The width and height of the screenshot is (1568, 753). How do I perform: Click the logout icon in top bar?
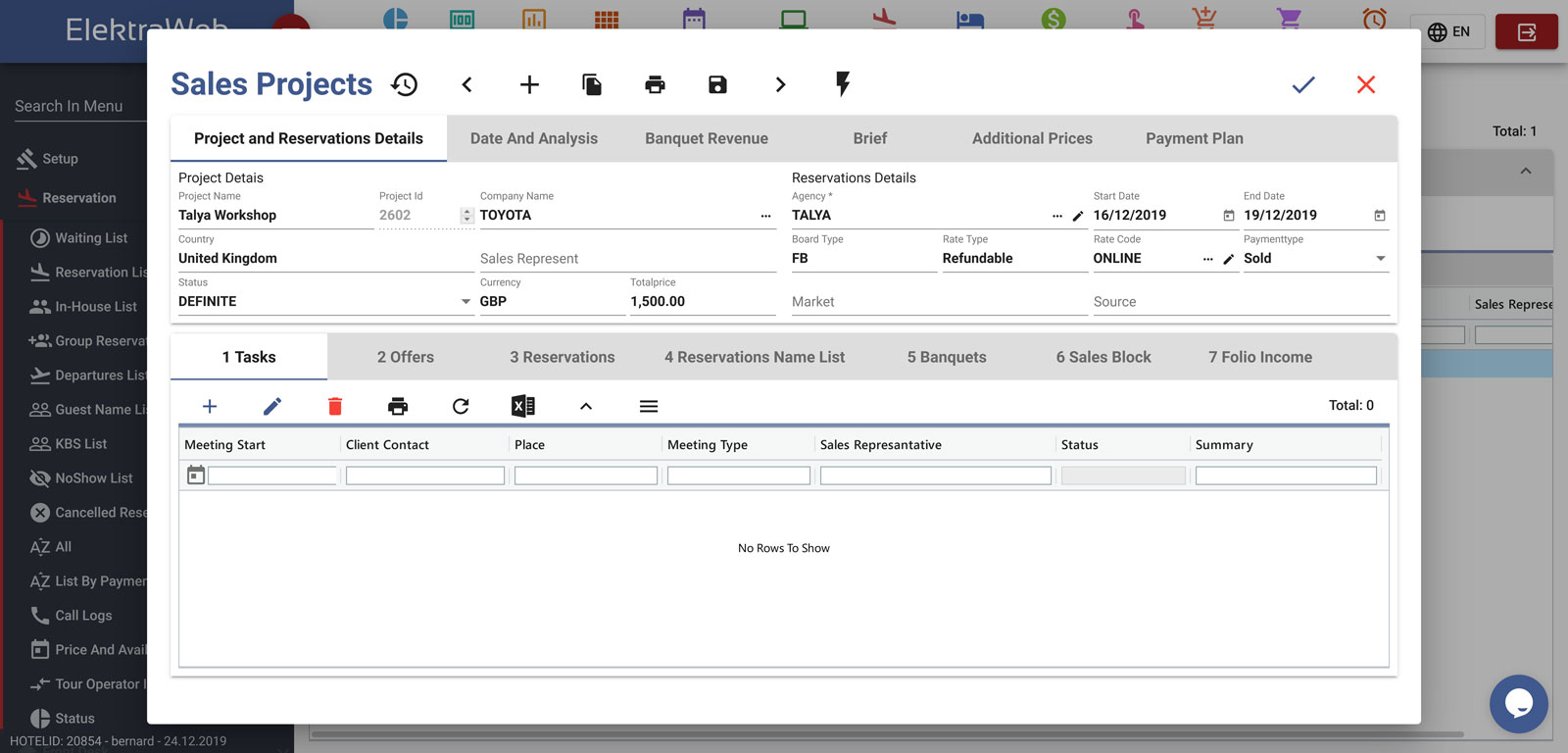click(1527, 32)
